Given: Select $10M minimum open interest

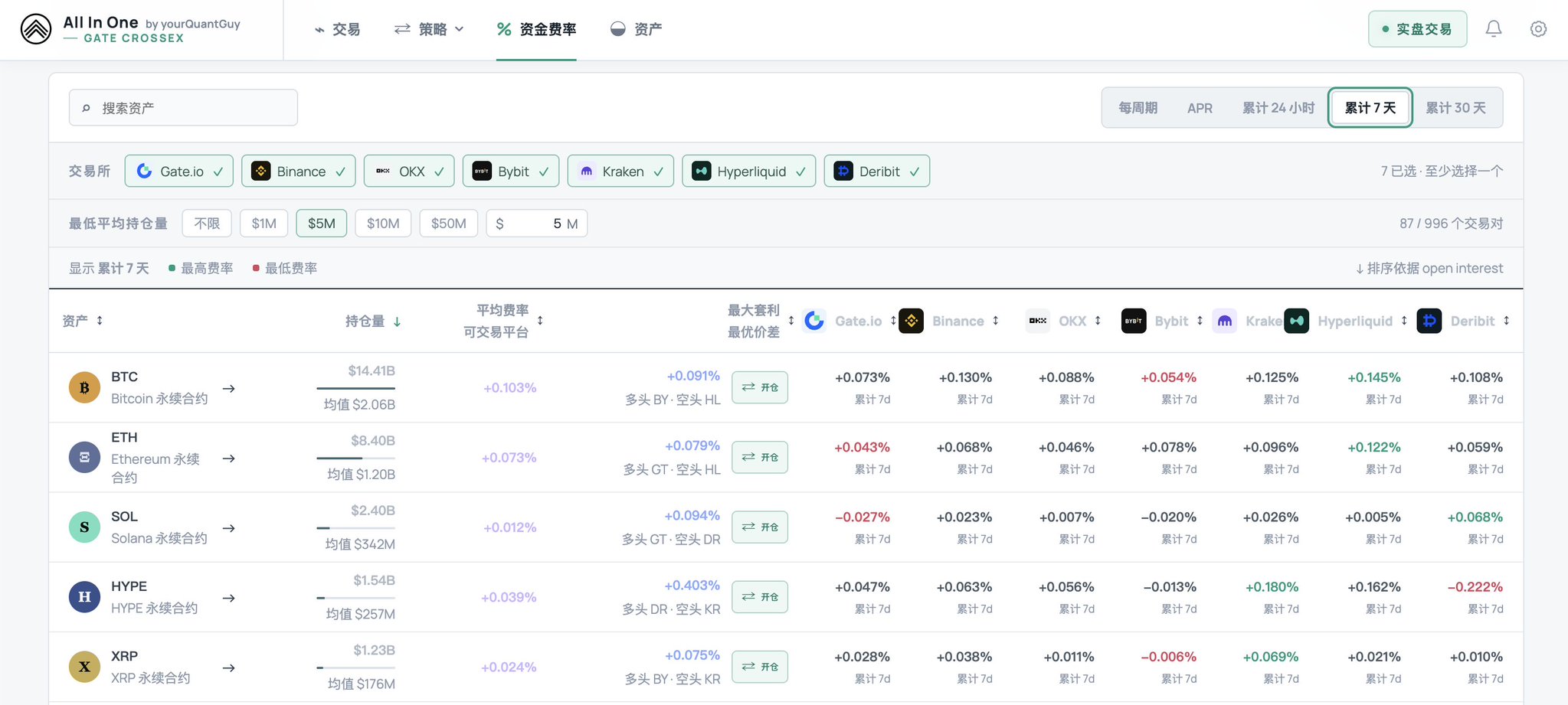Looking at the screenshot, I should tap(383, 224).
